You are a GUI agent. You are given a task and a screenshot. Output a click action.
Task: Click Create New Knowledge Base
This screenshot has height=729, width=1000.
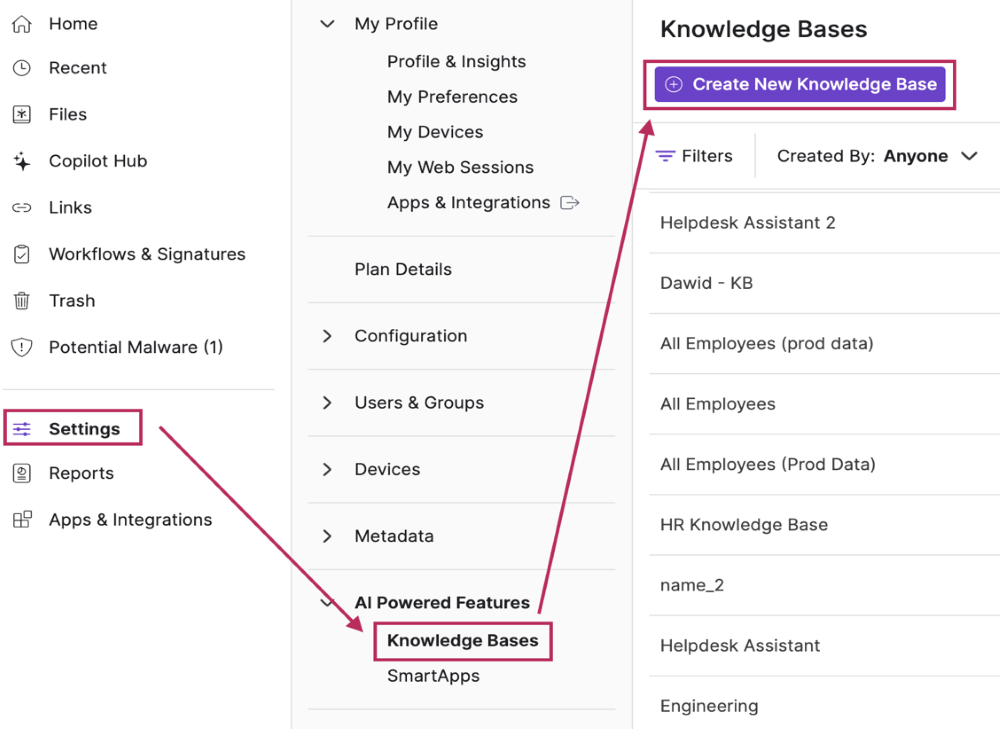(x=799, y=85)
